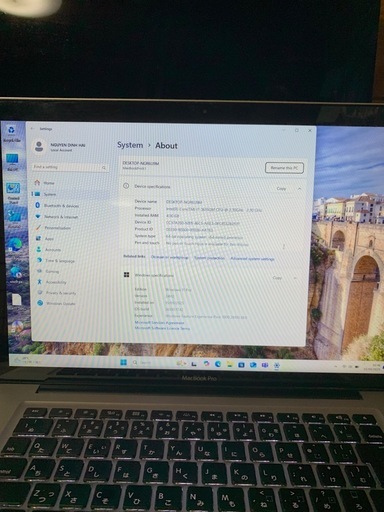Screen dimensions: 384x512
Task: Select the Device ID value
Action: coord(203,223)
